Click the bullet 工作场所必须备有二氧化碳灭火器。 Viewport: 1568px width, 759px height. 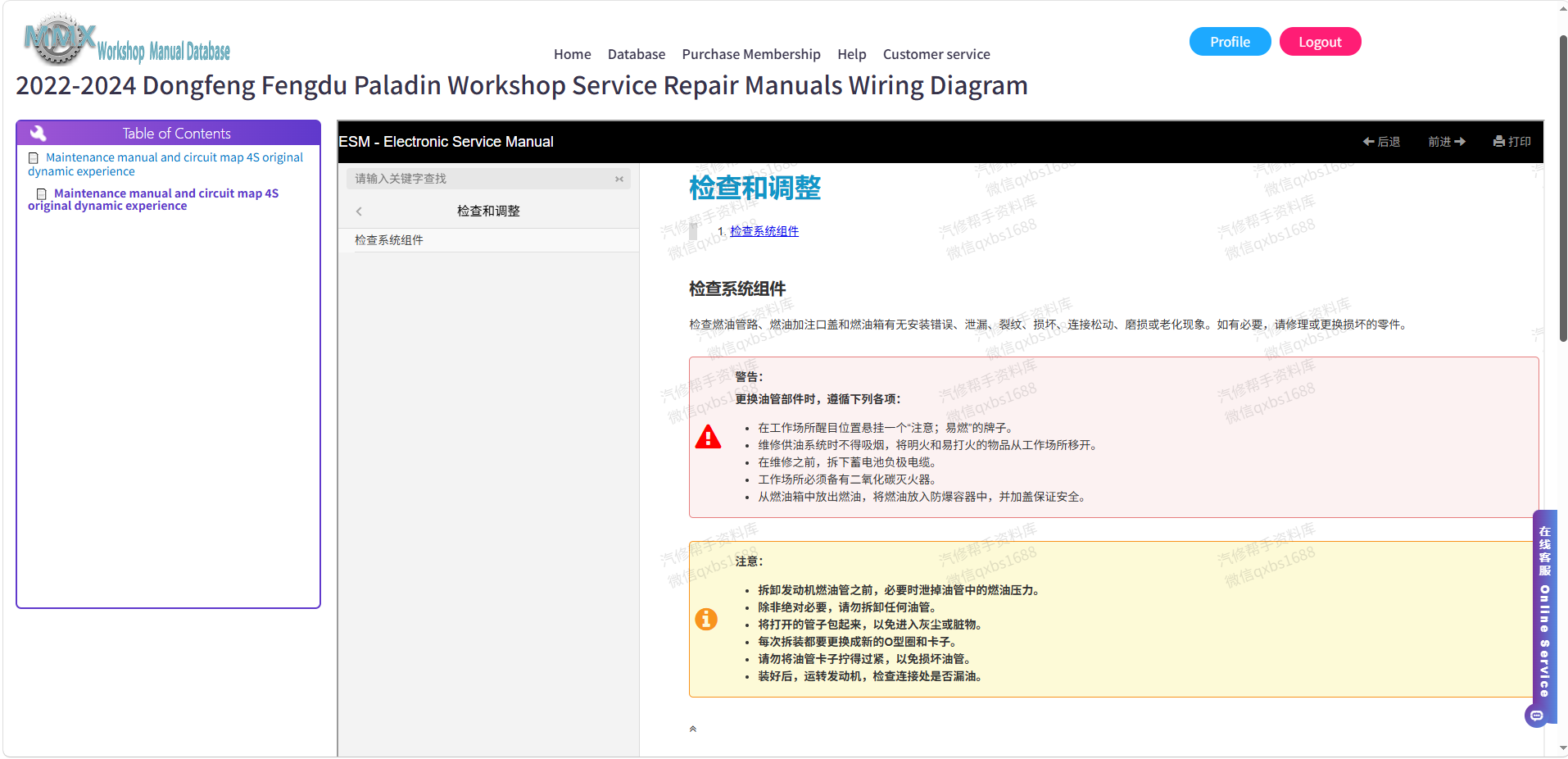pos(849,479)
